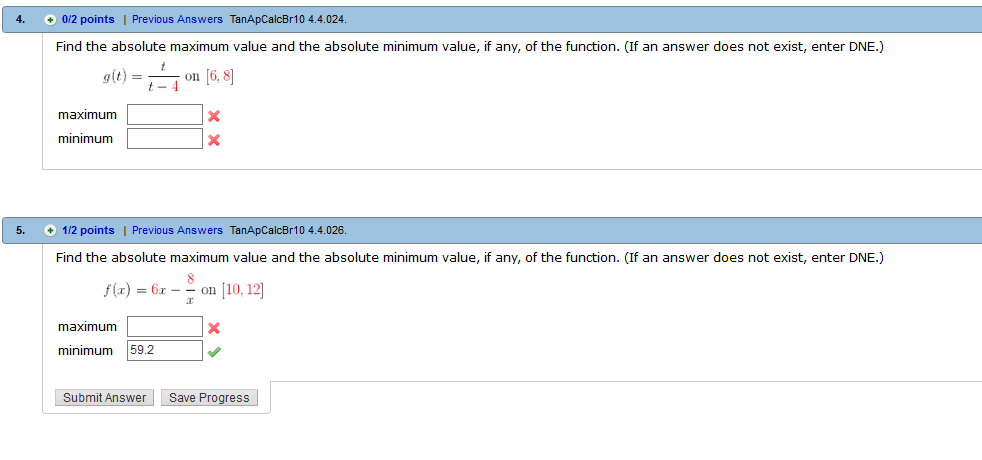Viewport: 982px width, 460px height.
Task: Click the question 5 header bar
Action: (x=492, y=230)
